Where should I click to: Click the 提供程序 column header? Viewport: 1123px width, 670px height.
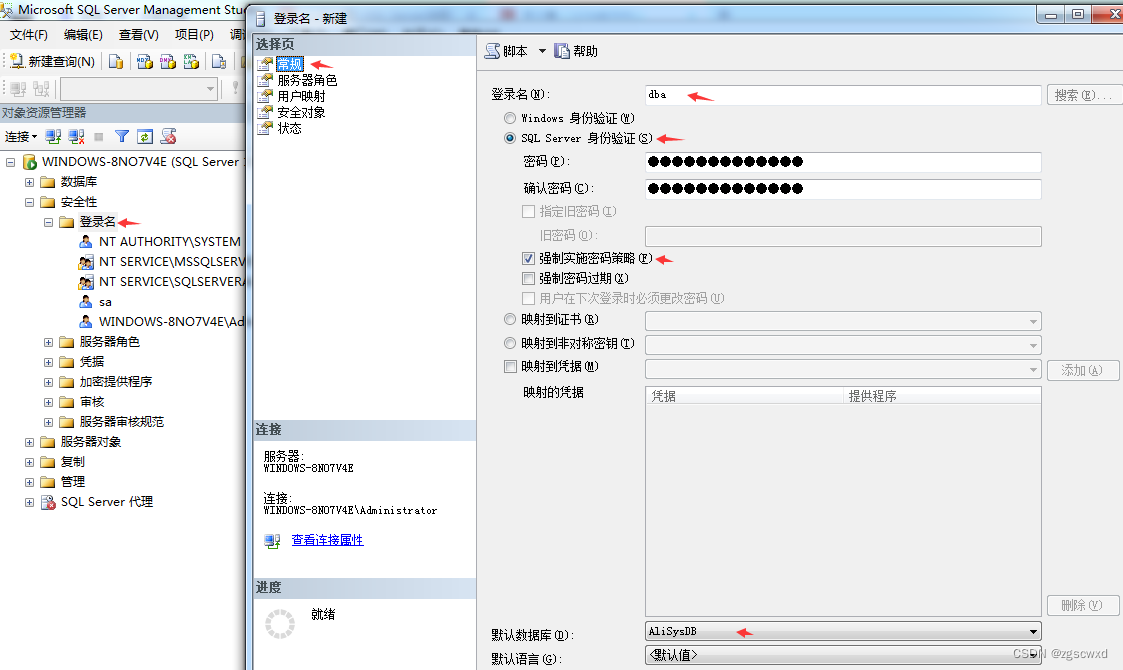click(942, 396)
